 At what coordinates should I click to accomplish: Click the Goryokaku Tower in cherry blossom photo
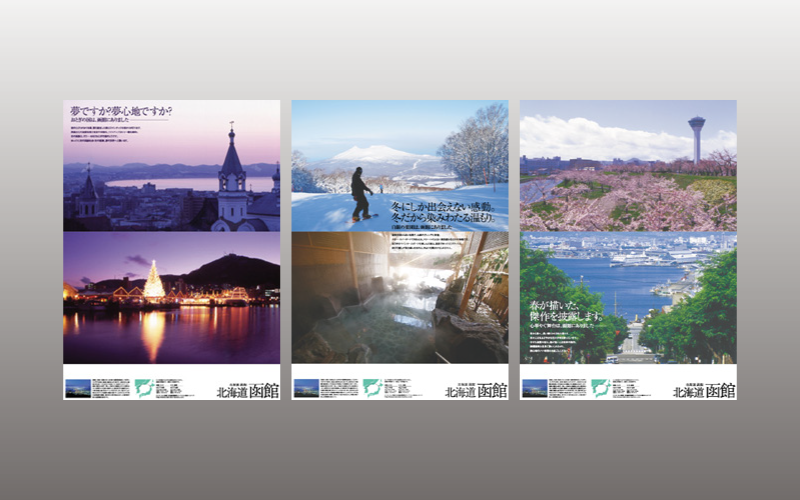coord(696,137)
